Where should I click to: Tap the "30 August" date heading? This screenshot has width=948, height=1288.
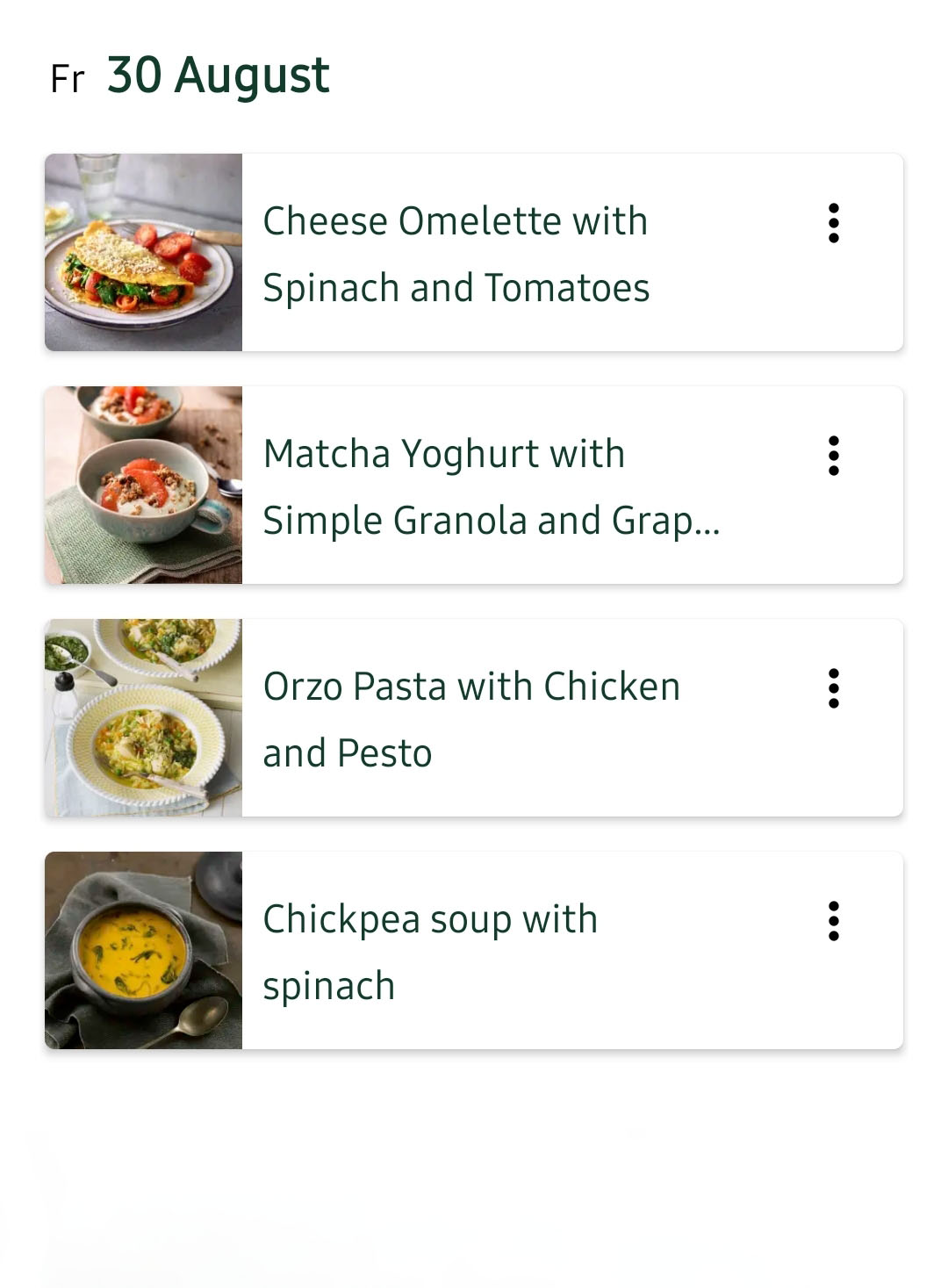pyautogui.click(x=219, y=76)
